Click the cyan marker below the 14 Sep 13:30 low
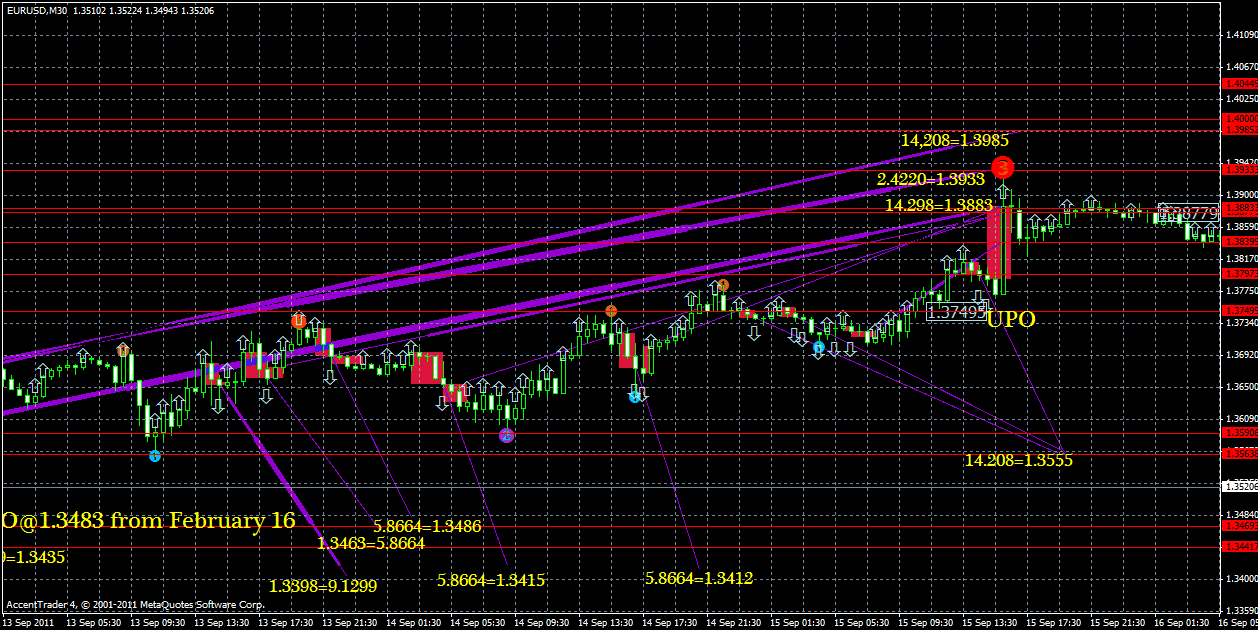Screen dimensions: 1258x630 [634, 396]
